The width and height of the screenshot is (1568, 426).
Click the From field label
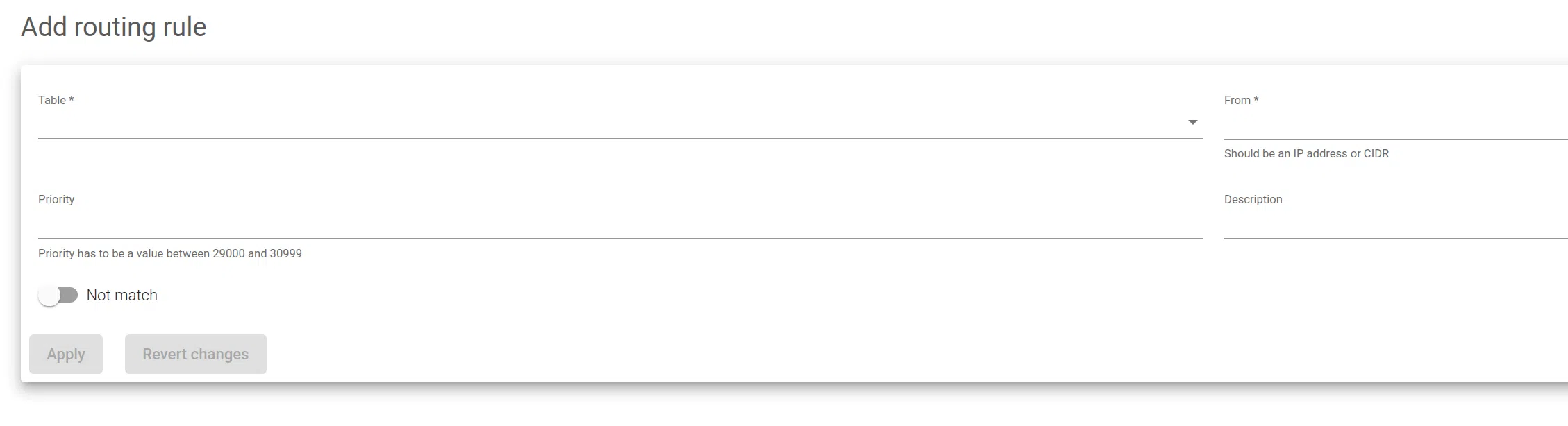pos(1237,101)
